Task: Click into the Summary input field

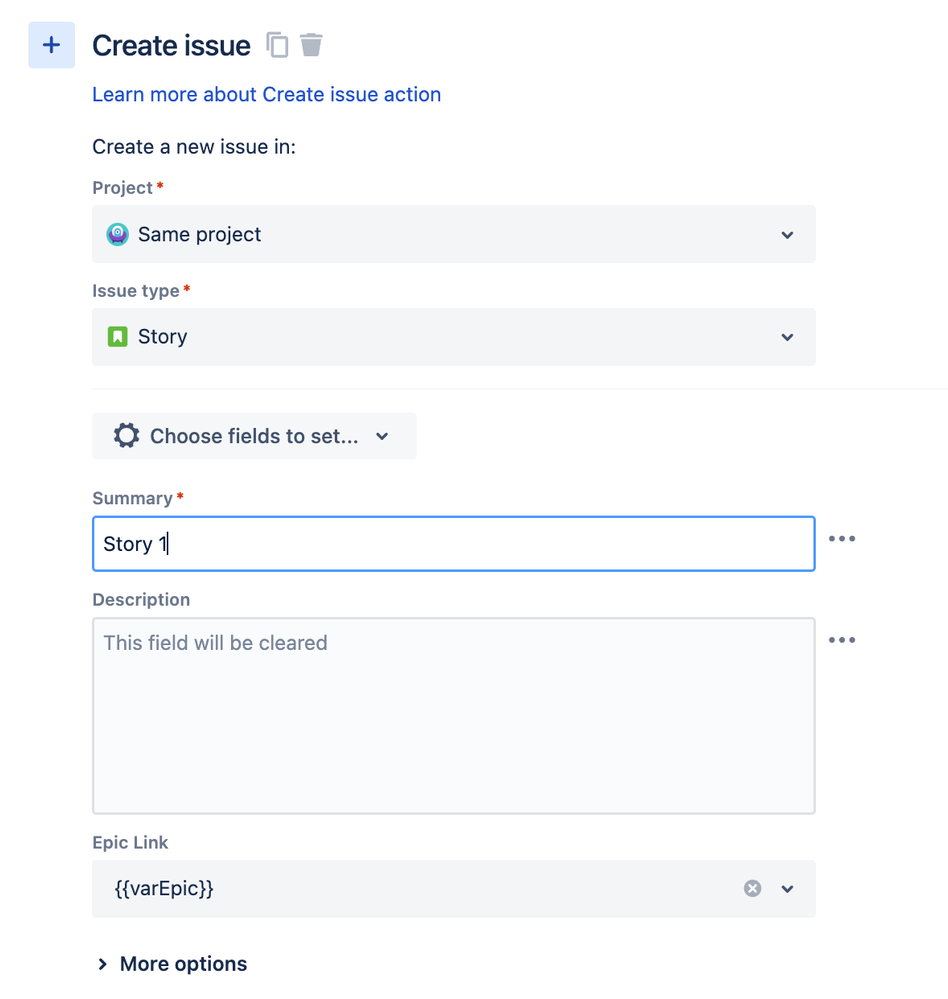Action: tap(453, 544)
